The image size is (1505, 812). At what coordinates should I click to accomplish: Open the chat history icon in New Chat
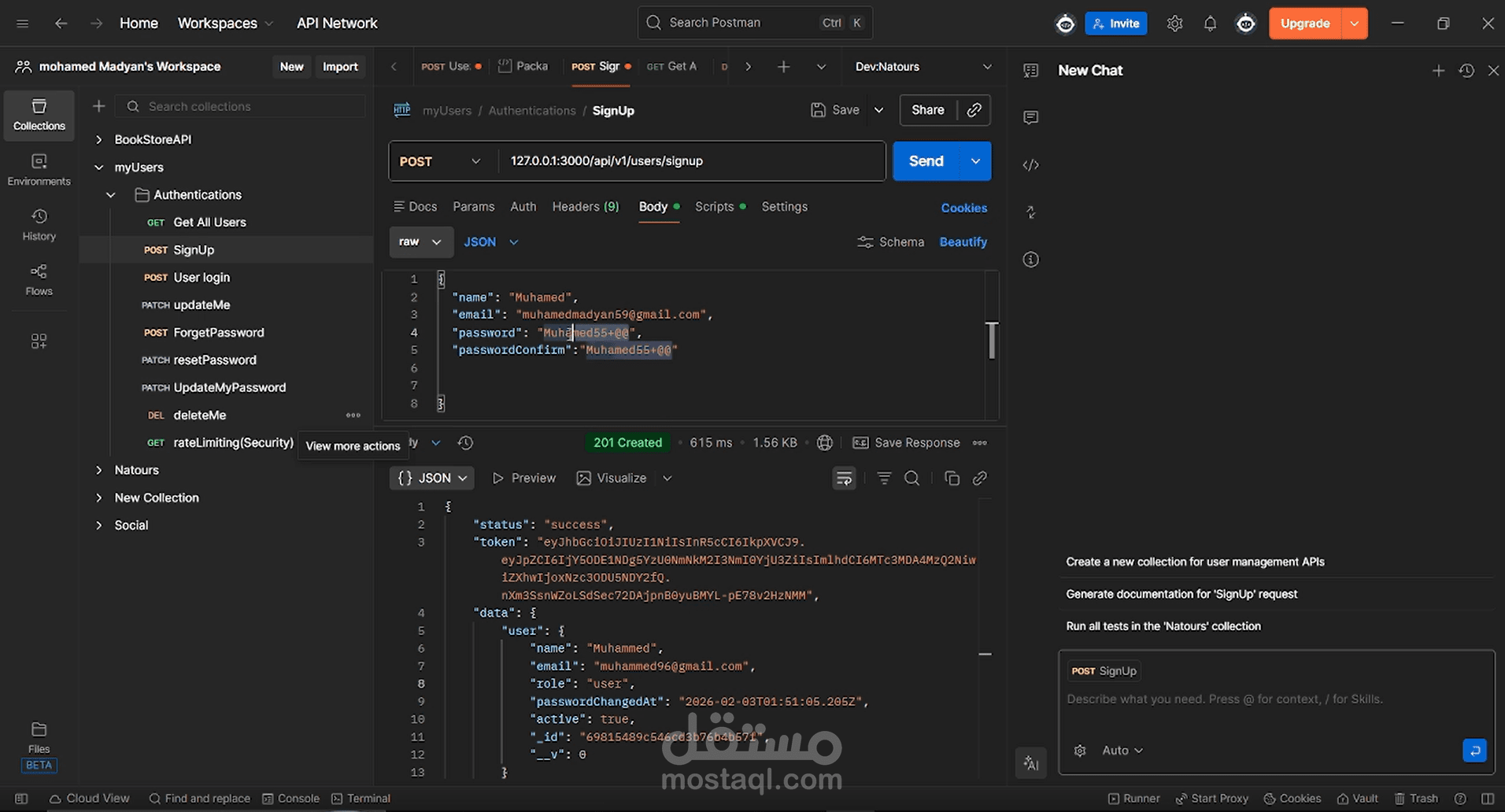[1466, 71]
